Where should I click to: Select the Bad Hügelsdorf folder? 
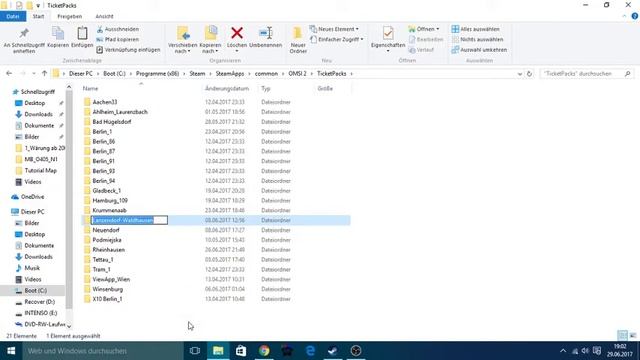click(112, 122)
